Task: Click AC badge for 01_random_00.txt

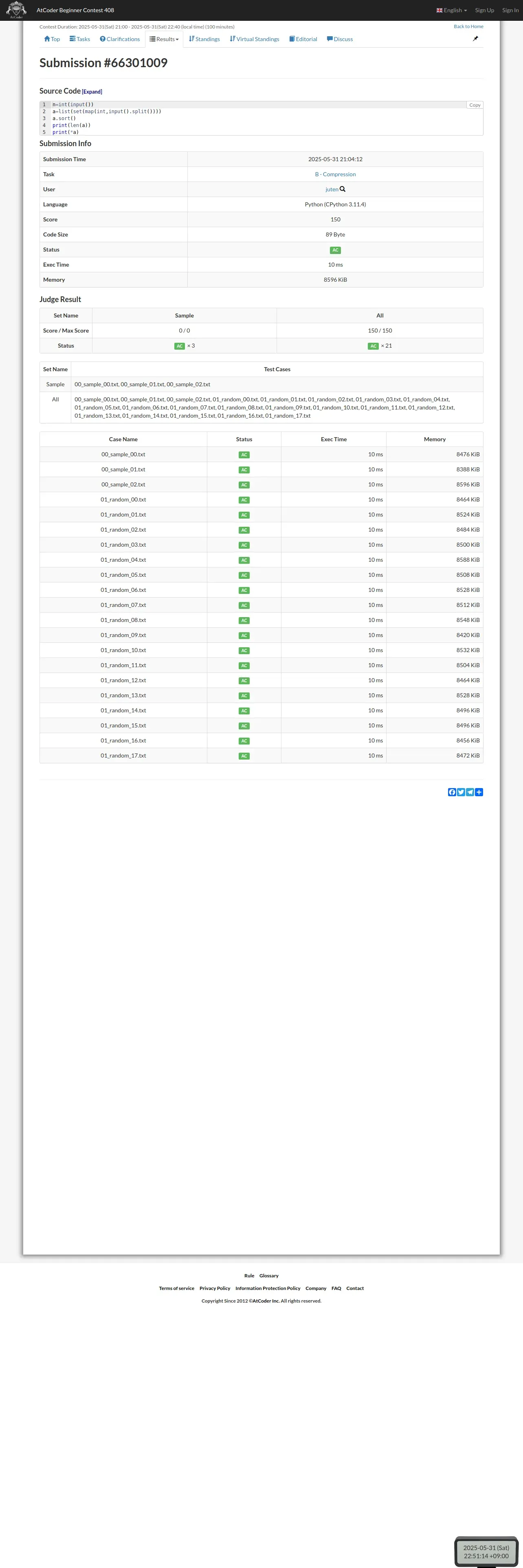Action: tap(244, 500)
